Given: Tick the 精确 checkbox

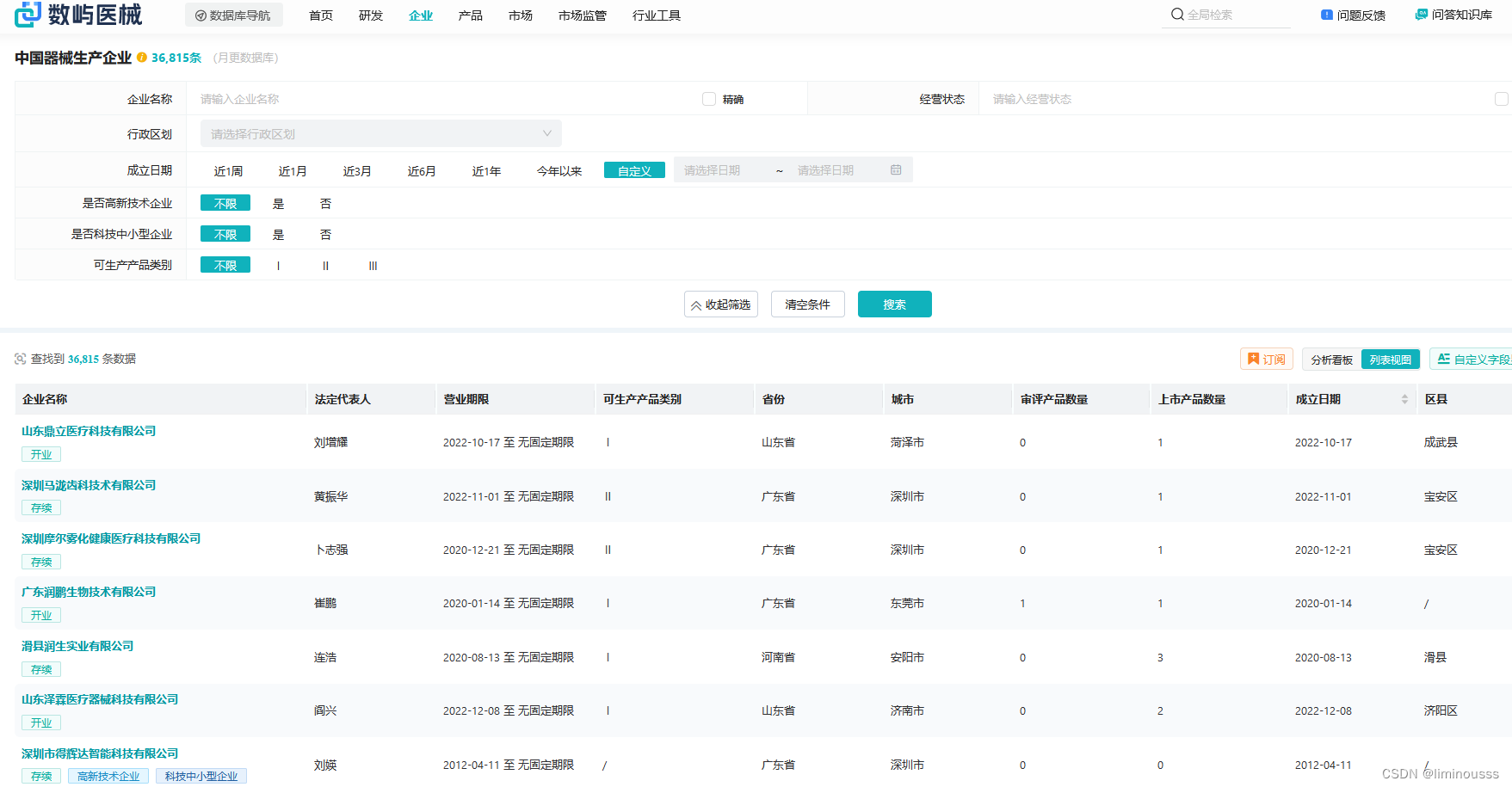Looking at the screenshot, I should tap(709, 99).
